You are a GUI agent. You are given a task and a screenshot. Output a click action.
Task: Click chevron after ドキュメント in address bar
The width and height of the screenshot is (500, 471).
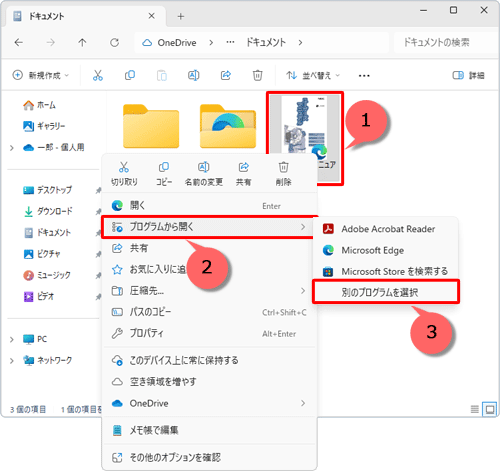pyautogui.click(x=300, y=43)
